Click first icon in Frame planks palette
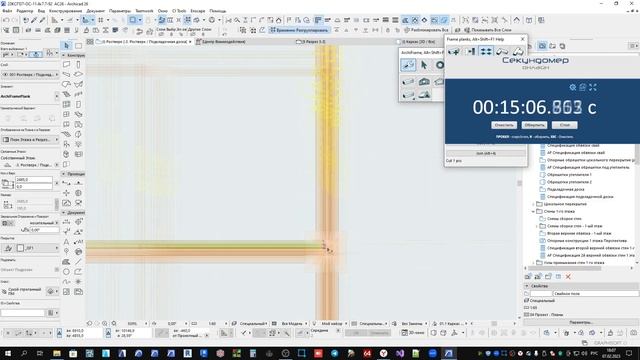The image size is (640, 360). point(454,51)
